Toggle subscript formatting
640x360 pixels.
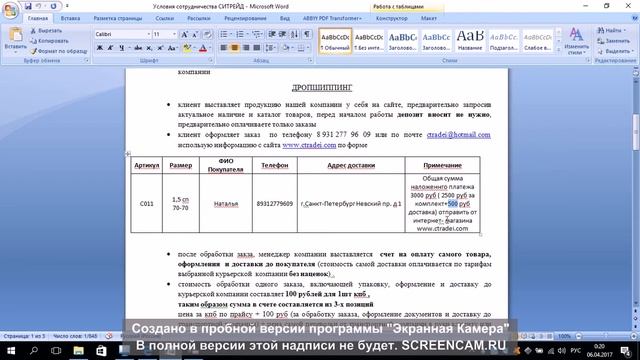point(149,48)
